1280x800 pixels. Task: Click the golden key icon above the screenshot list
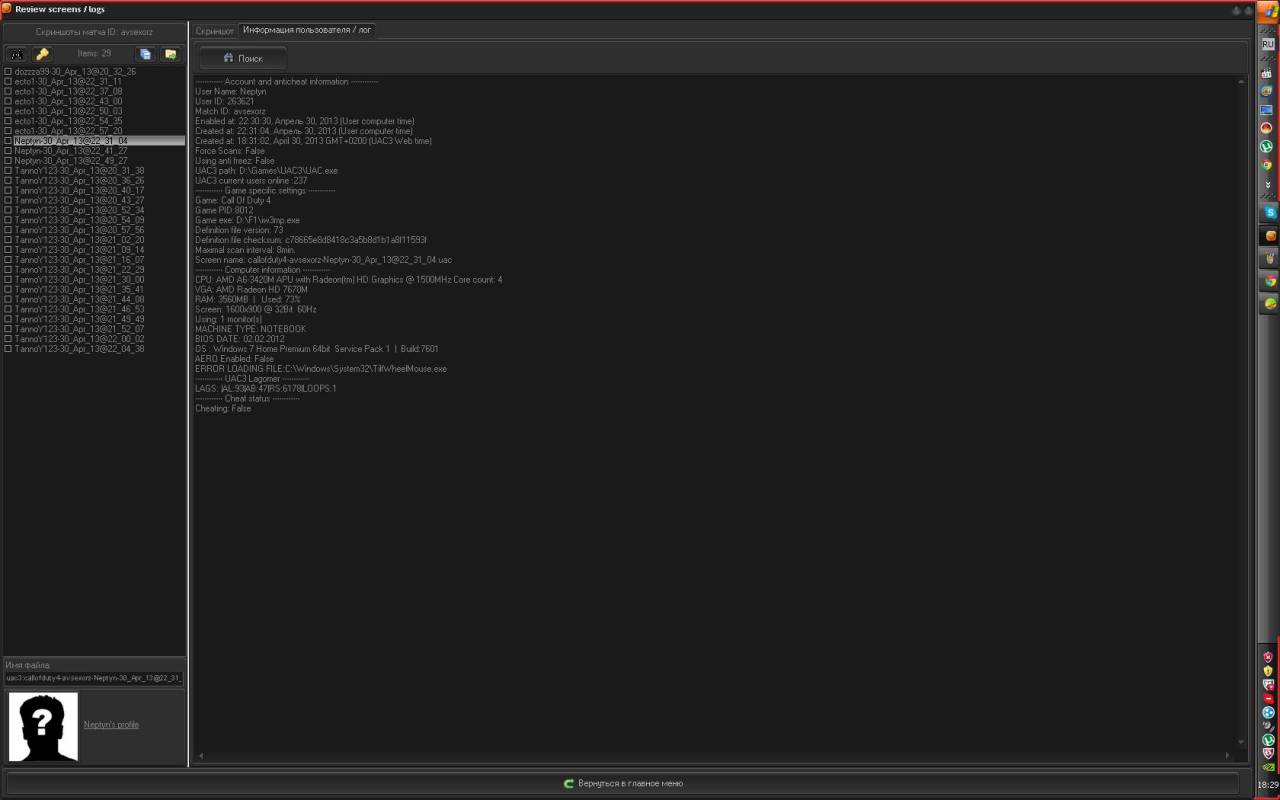(42, 54)
